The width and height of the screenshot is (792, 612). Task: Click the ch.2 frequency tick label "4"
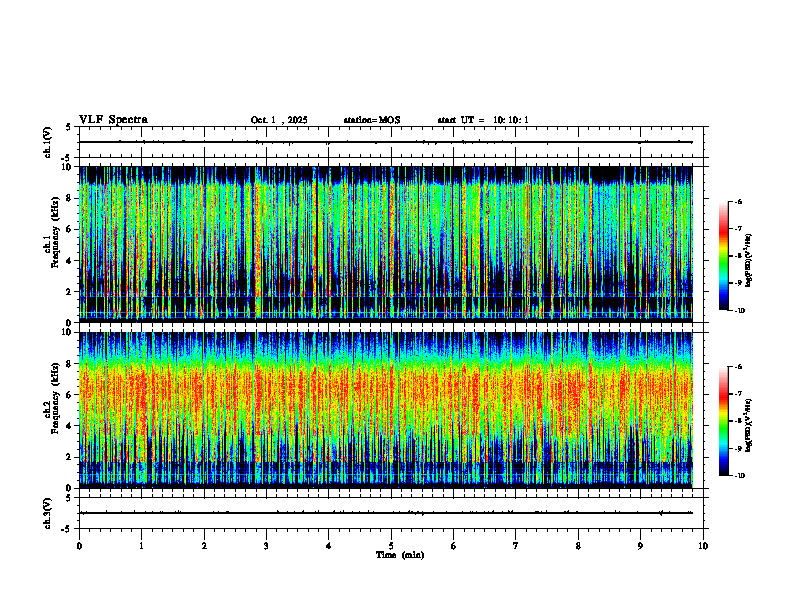[x=69, y=426]
